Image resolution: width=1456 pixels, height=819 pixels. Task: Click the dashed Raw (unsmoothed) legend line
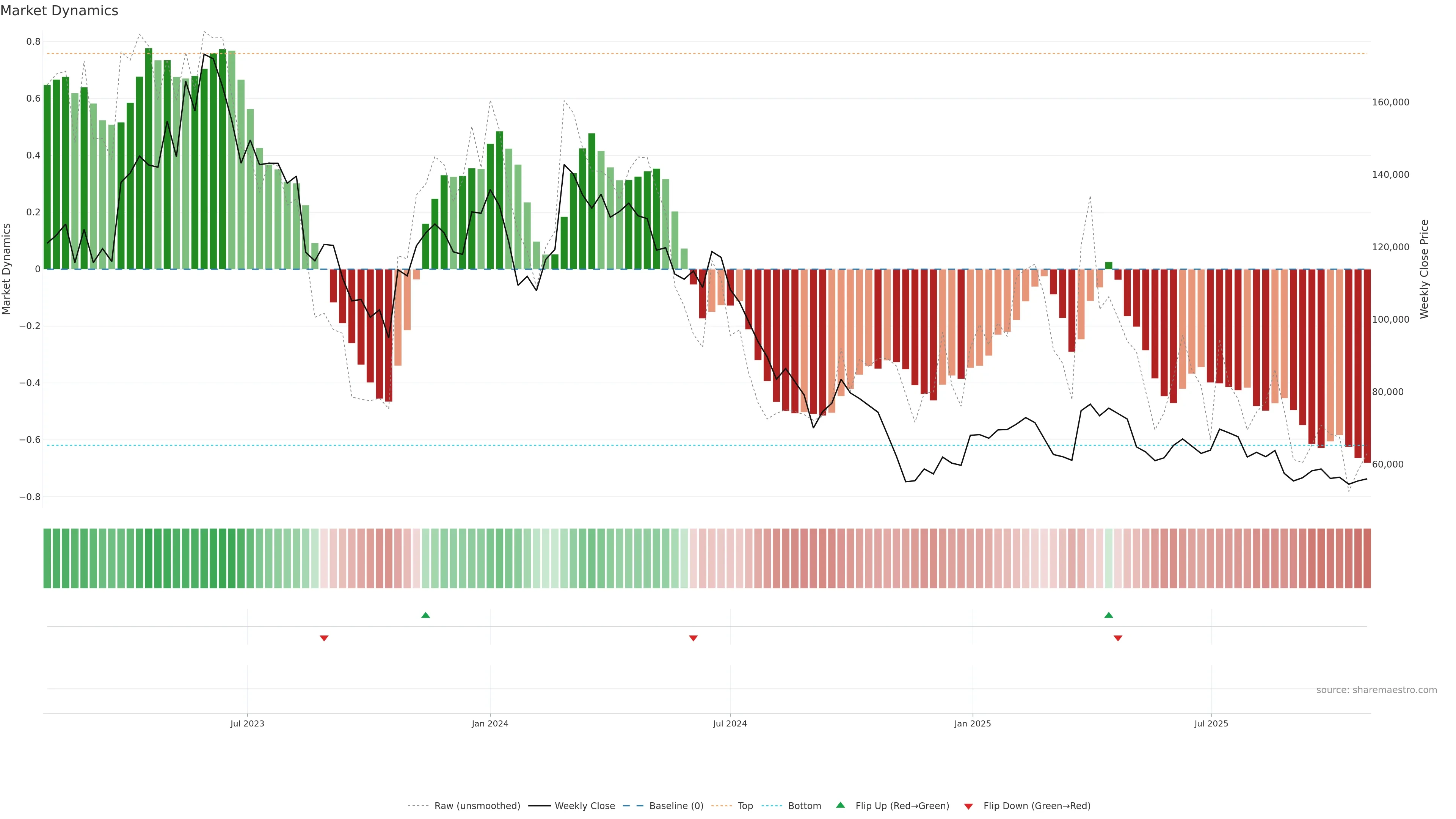click(x=418, y=806)
